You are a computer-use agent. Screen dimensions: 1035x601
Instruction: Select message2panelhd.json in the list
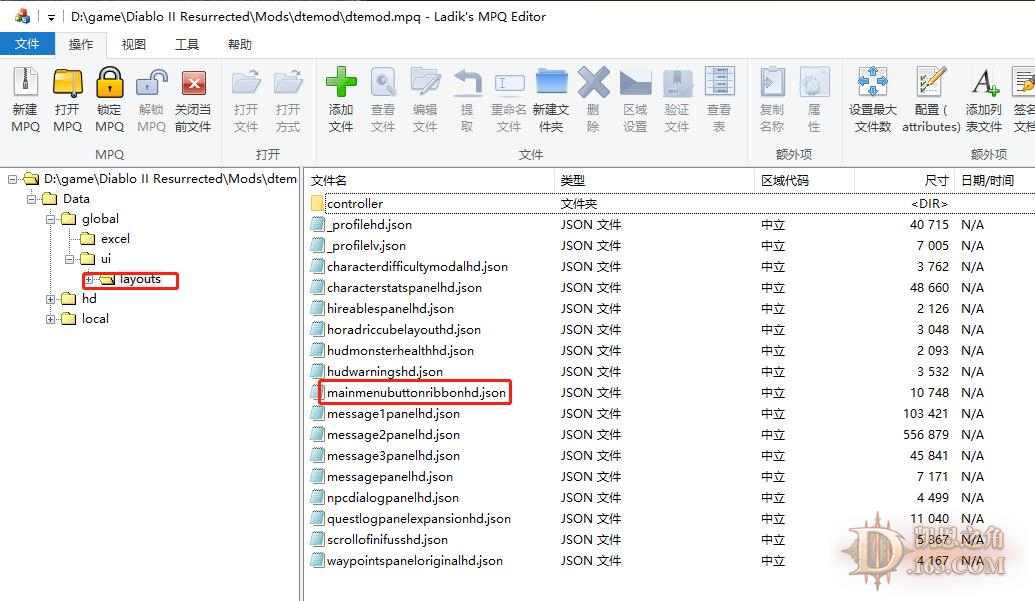(x=393, y=435)
